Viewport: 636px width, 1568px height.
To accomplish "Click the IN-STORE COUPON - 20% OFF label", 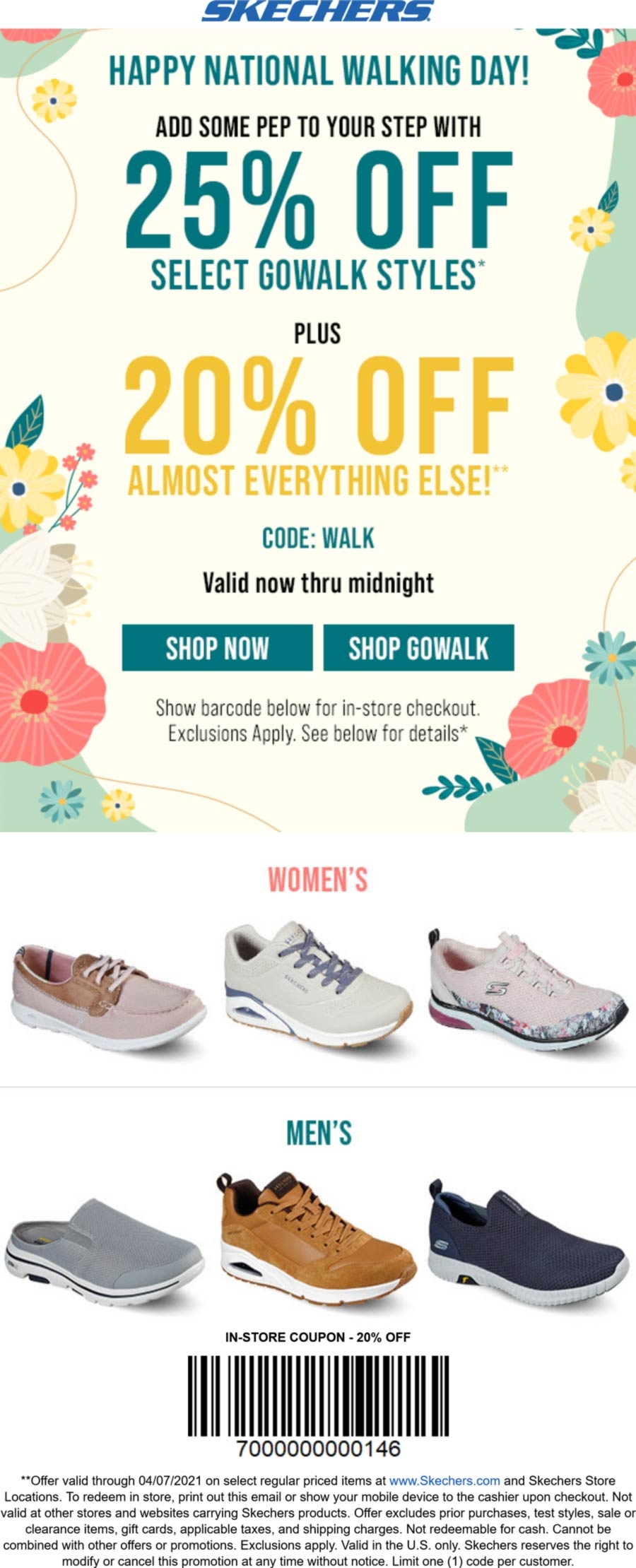I will point(318,1337).
